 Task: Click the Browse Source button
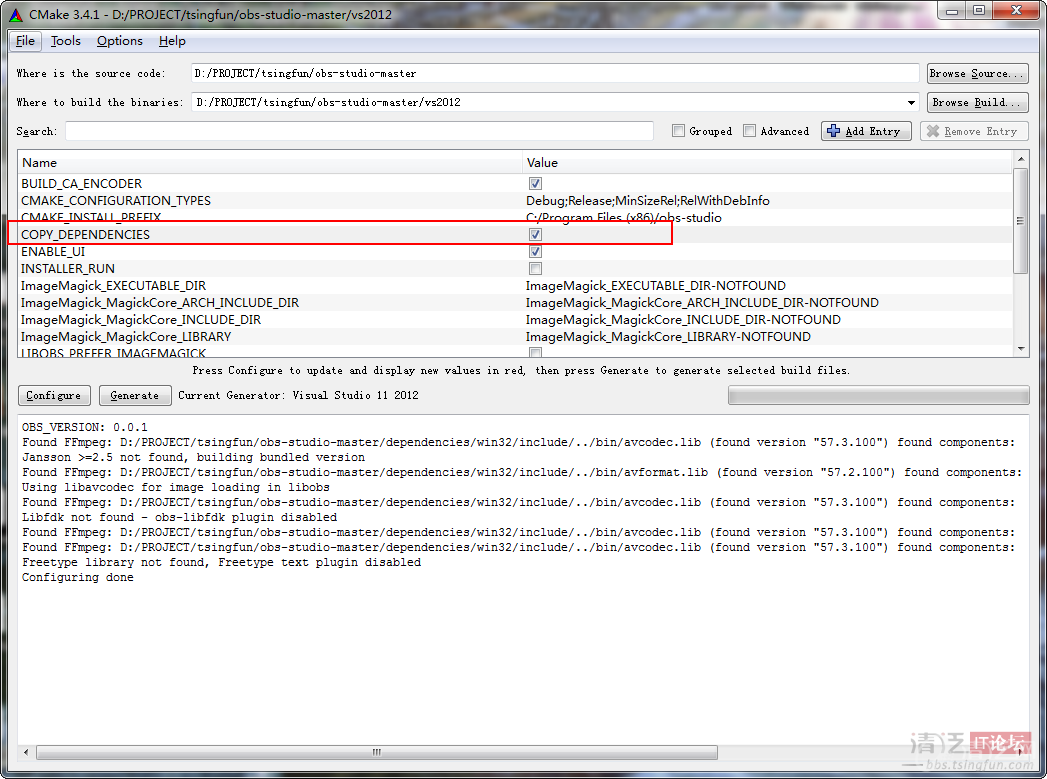pyautogui.click(x=977, y=73)
